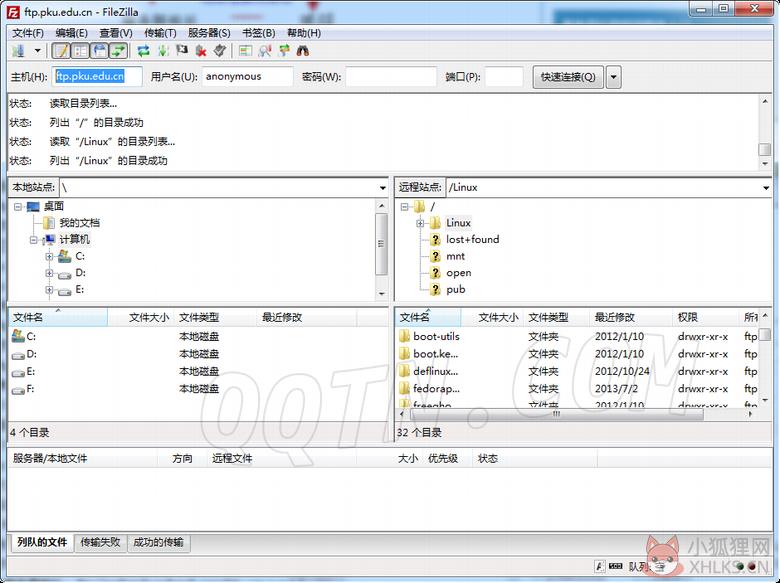
Task: Click the 端口 port input field
Action: tap(504, 77)
